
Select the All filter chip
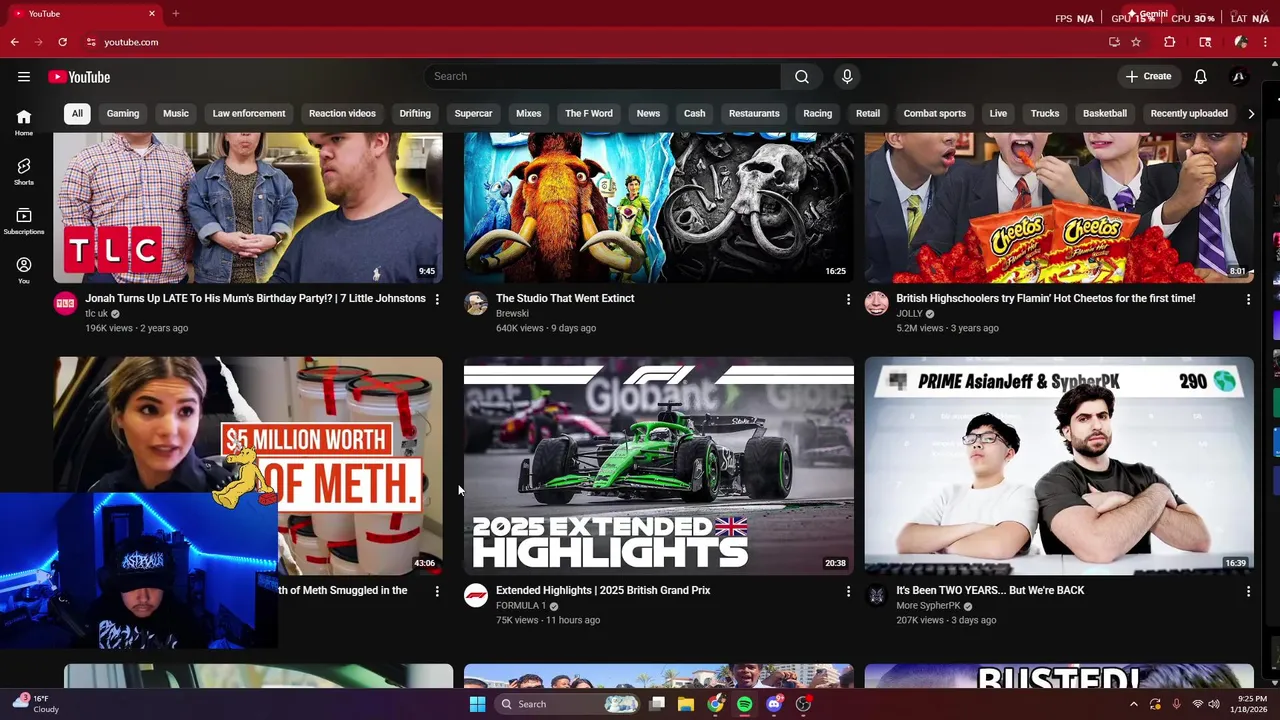coord(77,114)
